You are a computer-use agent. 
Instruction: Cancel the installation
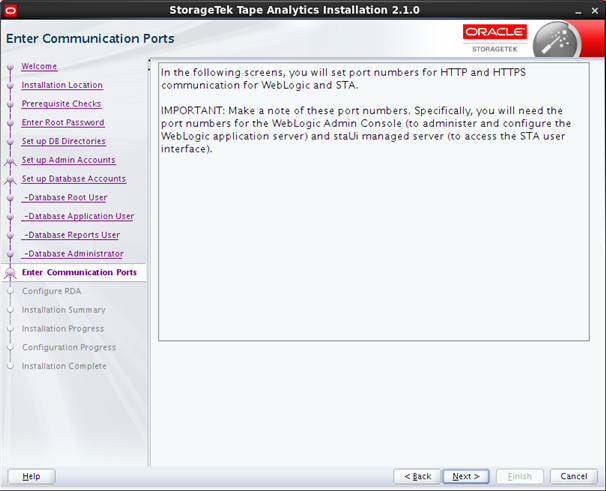click(574, 476)
